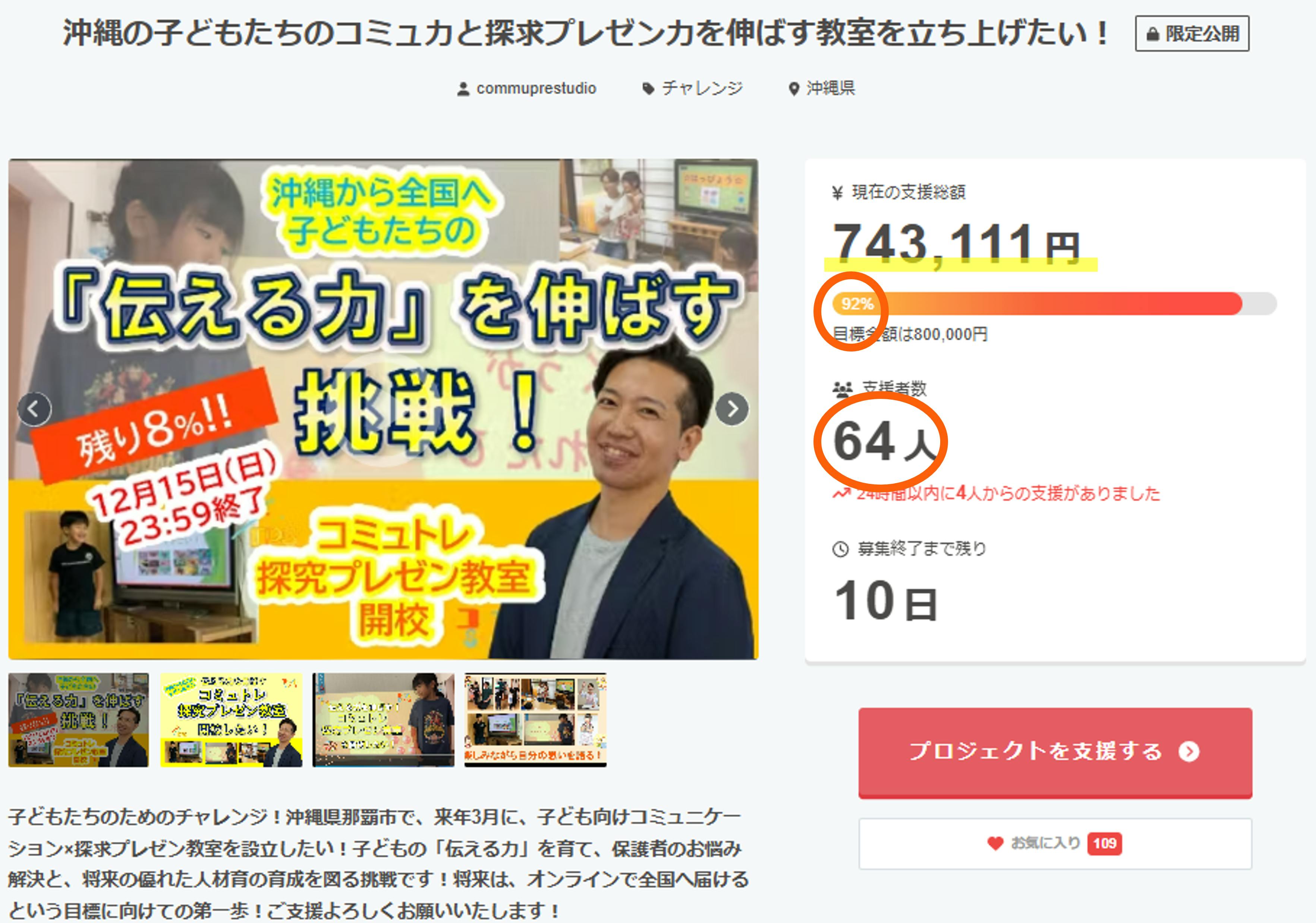The image size is (1316, 923).
Task: Click the supporters group icon beside 支援者数
Action: coord(843,390)
